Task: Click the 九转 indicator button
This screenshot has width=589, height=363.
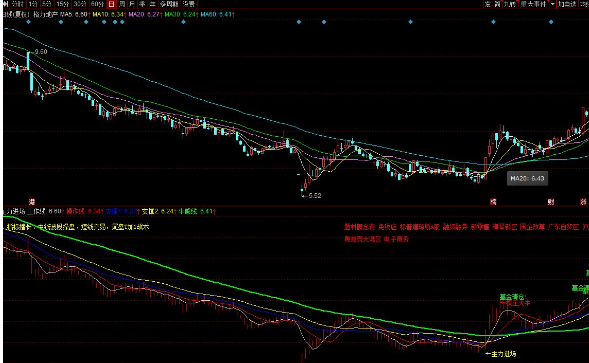Action: click(509, 4)
